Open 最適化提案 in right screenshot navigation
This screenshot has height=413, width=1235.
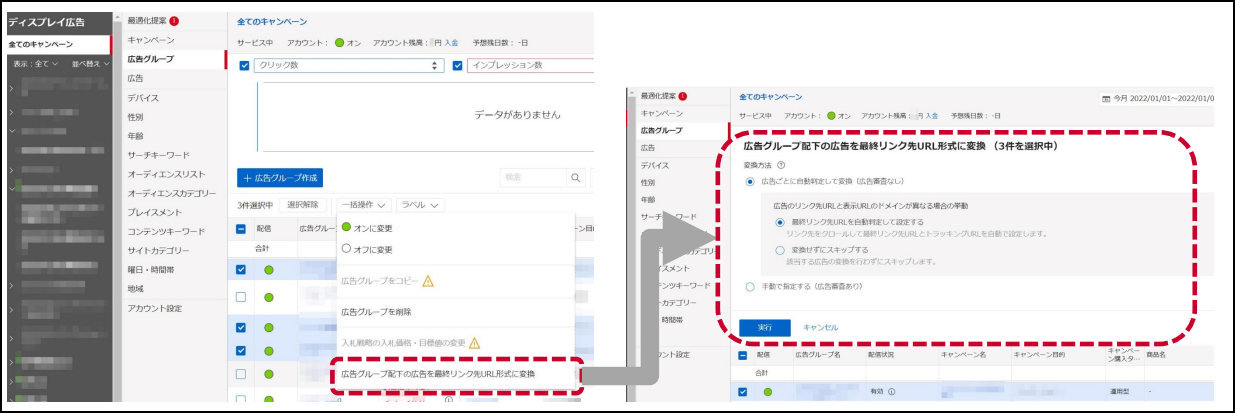[658, 97]
